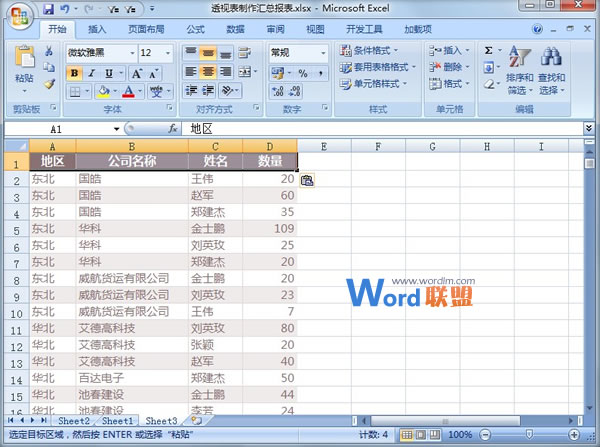Viewport: 600px width, 447px height.
Task: Open Sort and Filter tool
Action: (x=520, y=70)
